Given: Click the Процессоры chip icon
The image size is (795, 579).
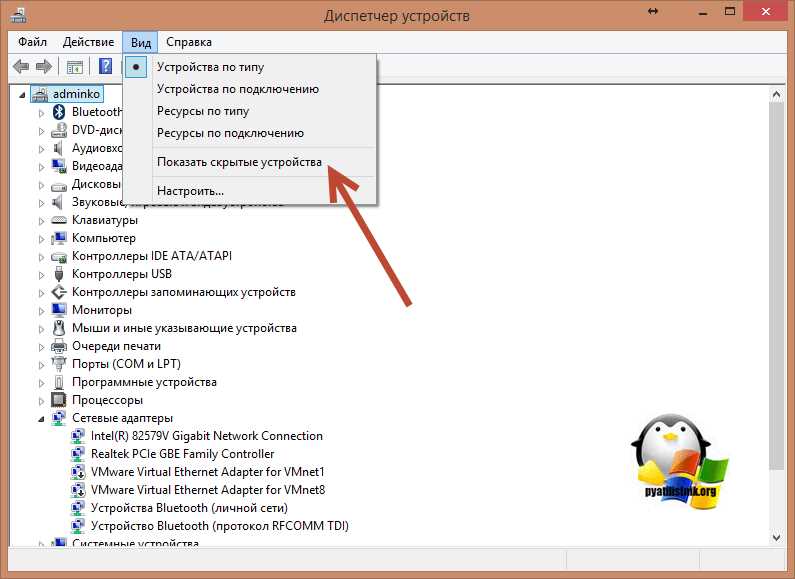Looking at the screenshot, I should tap(59, 400).
